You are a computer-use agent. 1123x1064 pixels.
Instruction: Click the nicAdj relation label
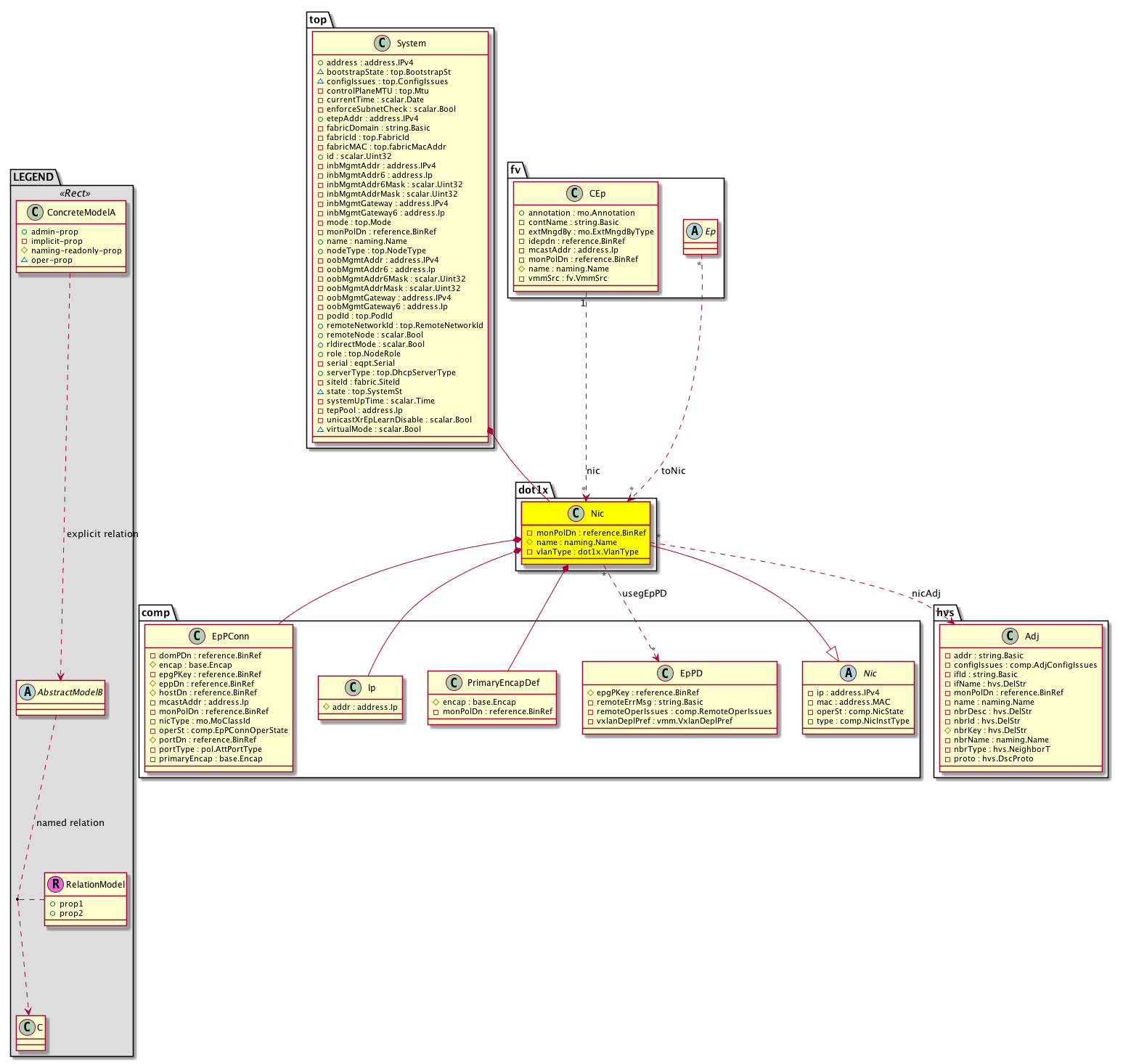(926, 594)
